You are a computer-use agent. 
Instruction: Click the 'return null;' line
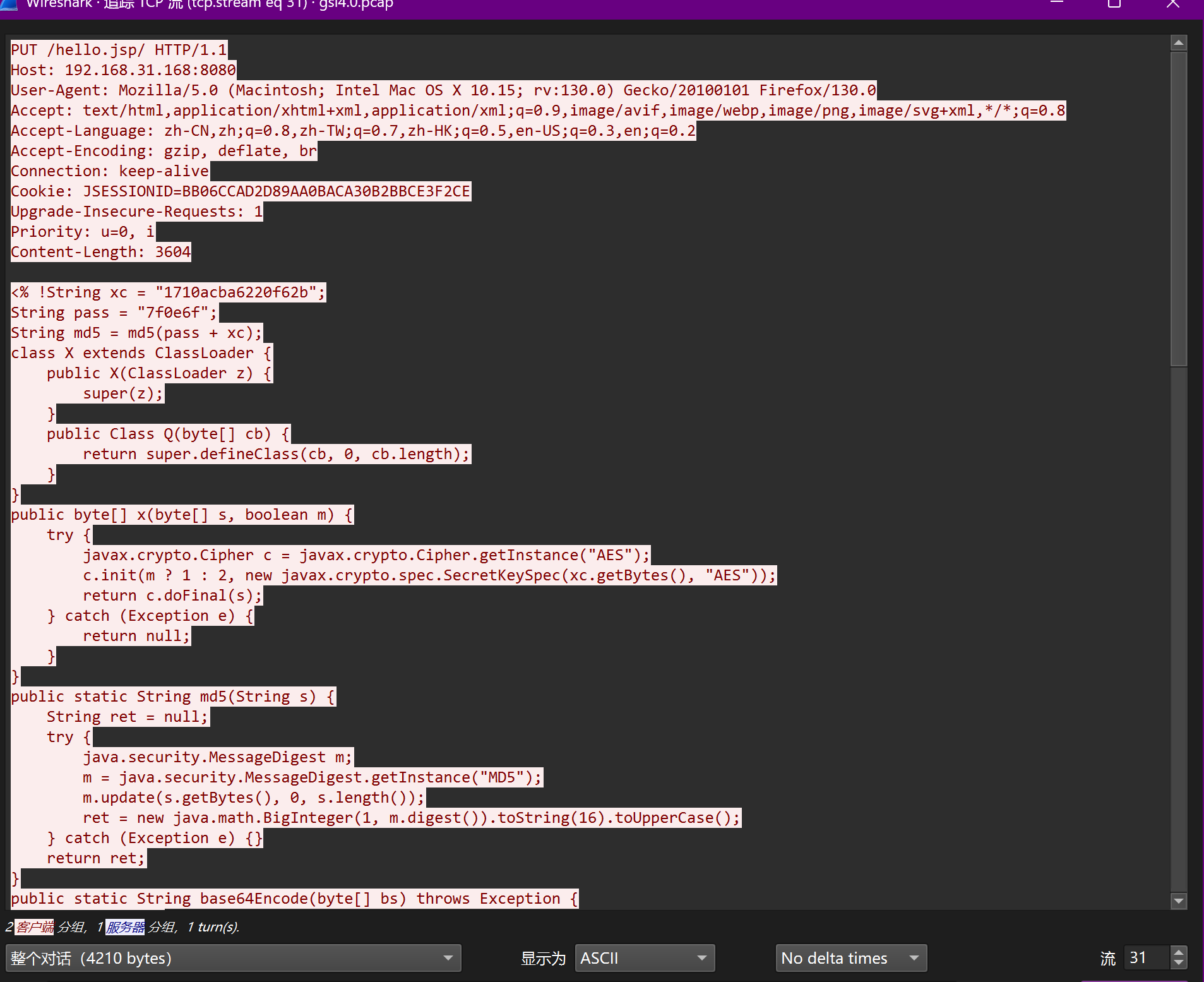[136, 636]
